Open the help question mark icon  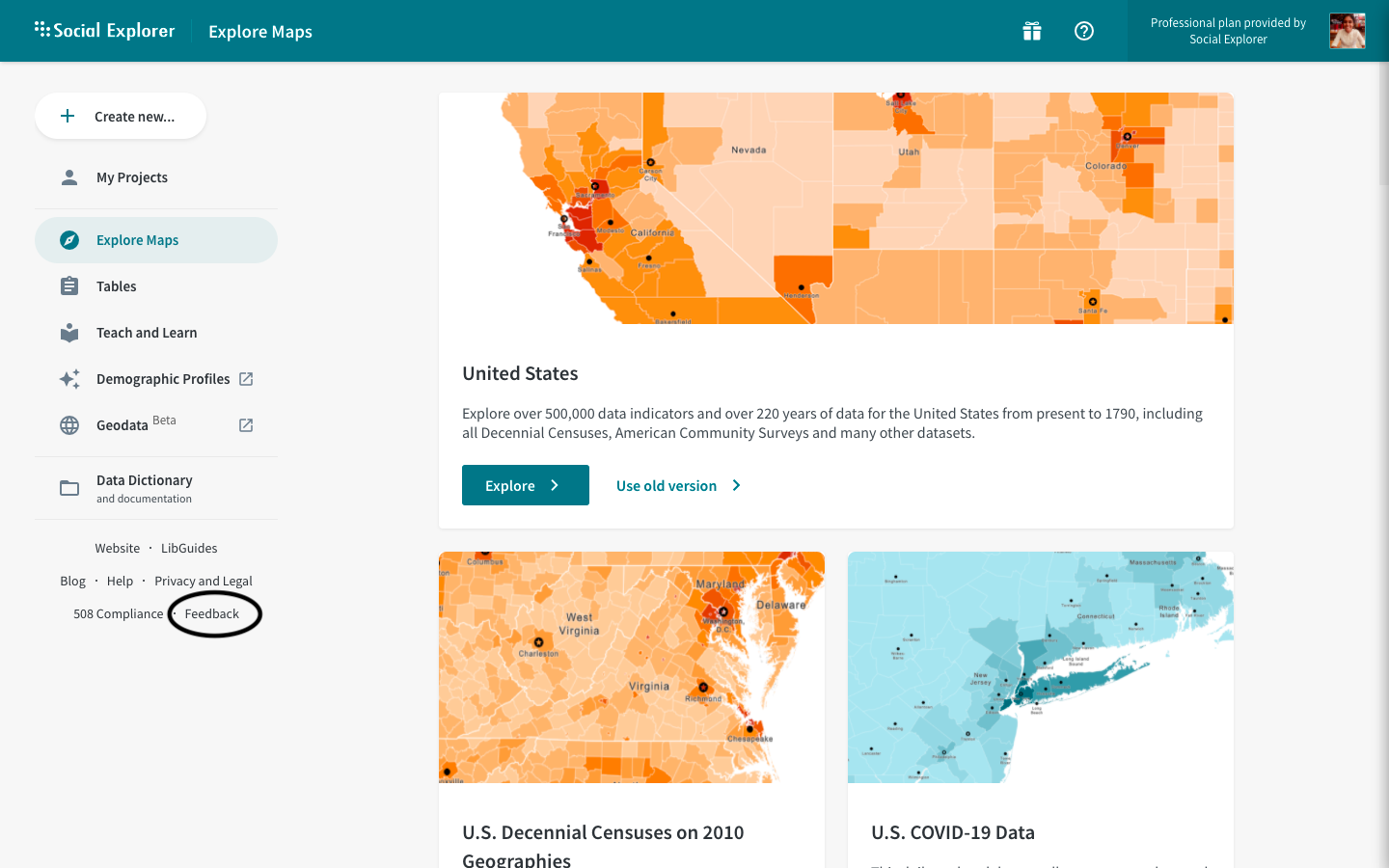pos(1084,31)
